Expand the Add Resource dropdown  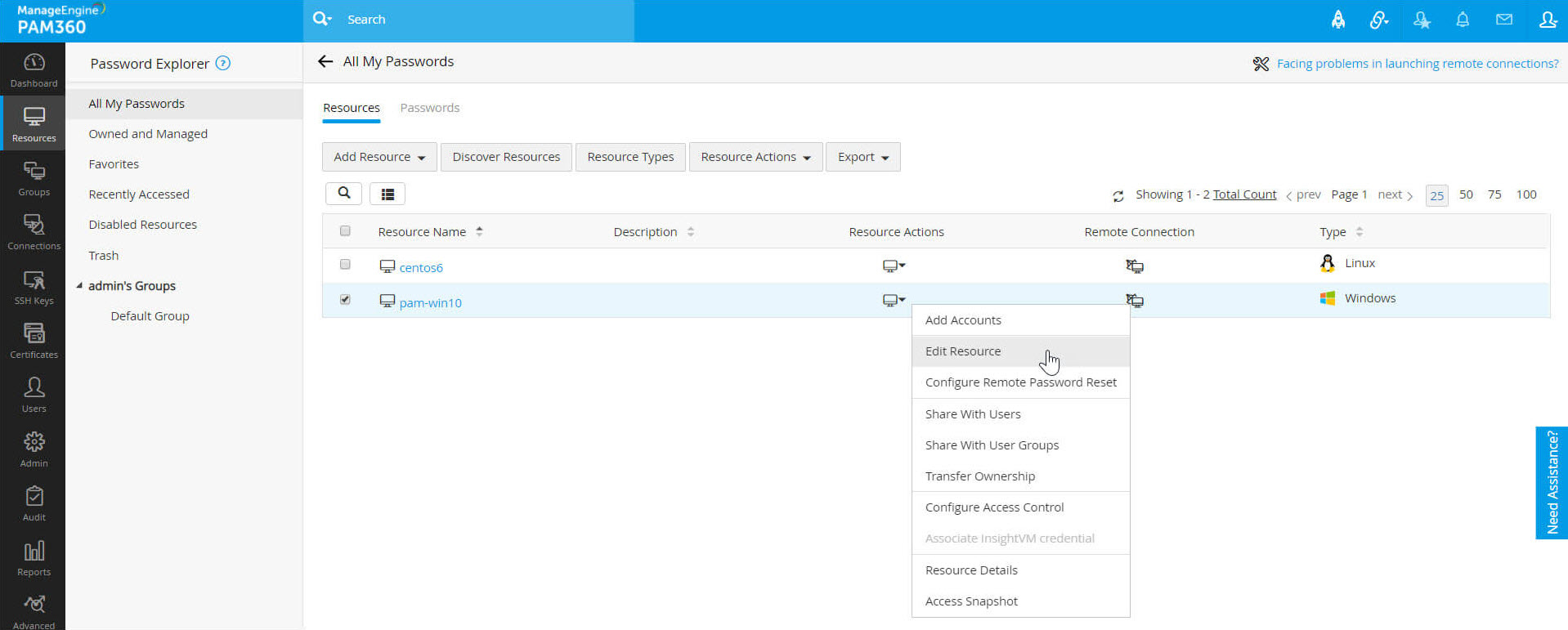click(x=379, y=157)
